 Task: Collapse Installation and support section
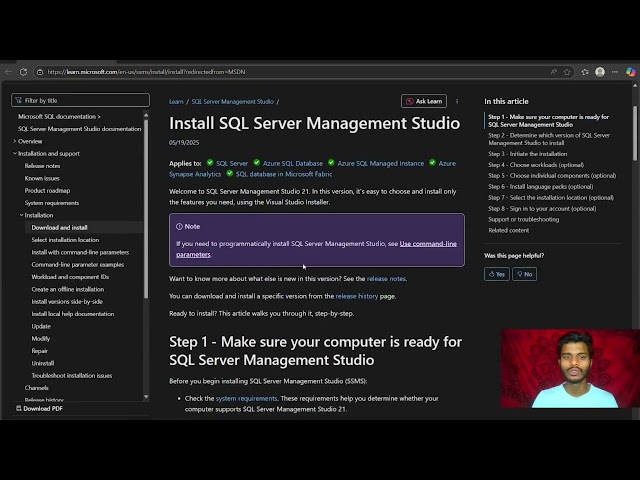click(x=15, y=153)
